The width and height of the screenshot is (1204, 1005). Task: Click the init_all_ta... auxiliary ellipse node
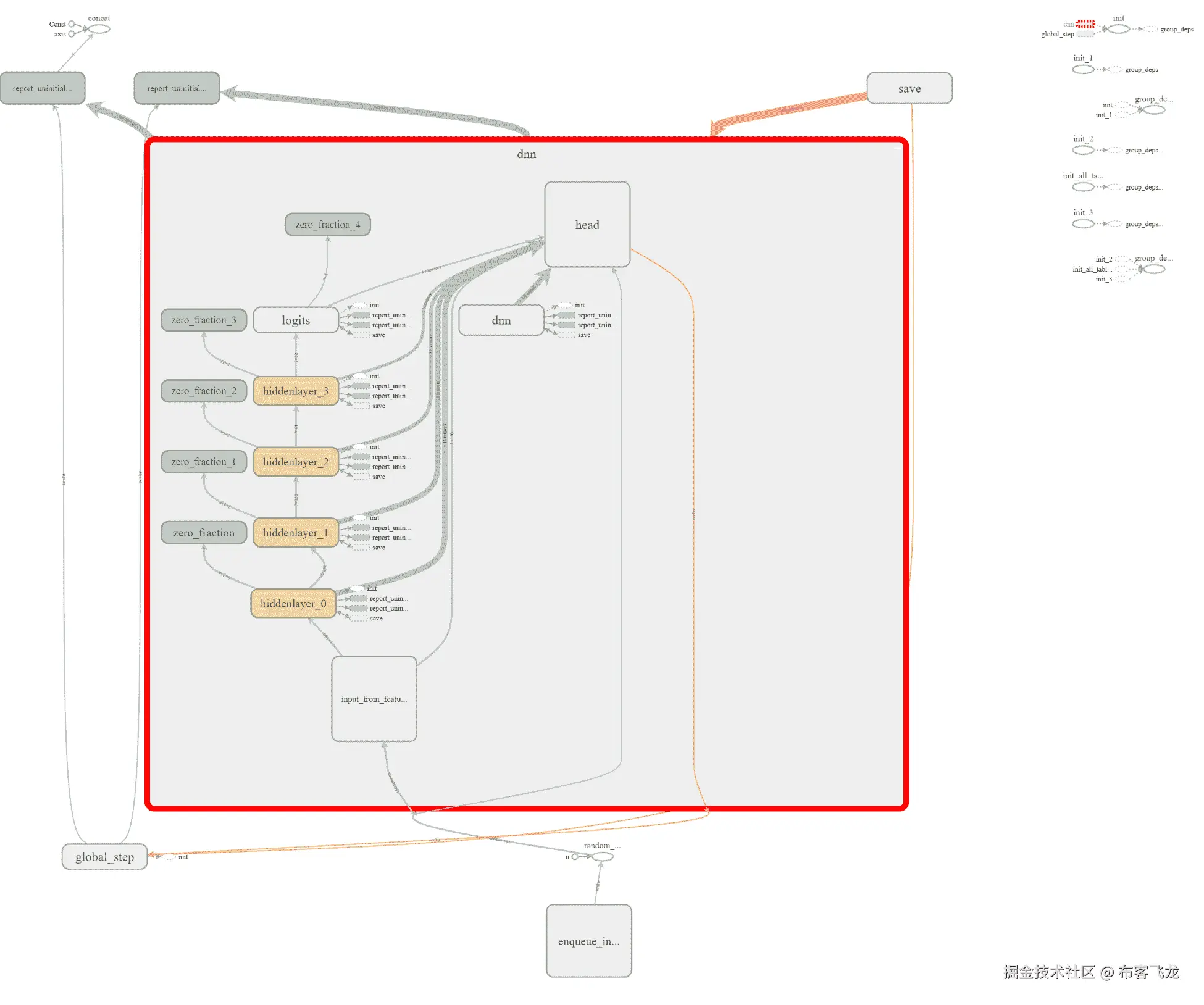pyautogui.click(x=1083, y=186)
